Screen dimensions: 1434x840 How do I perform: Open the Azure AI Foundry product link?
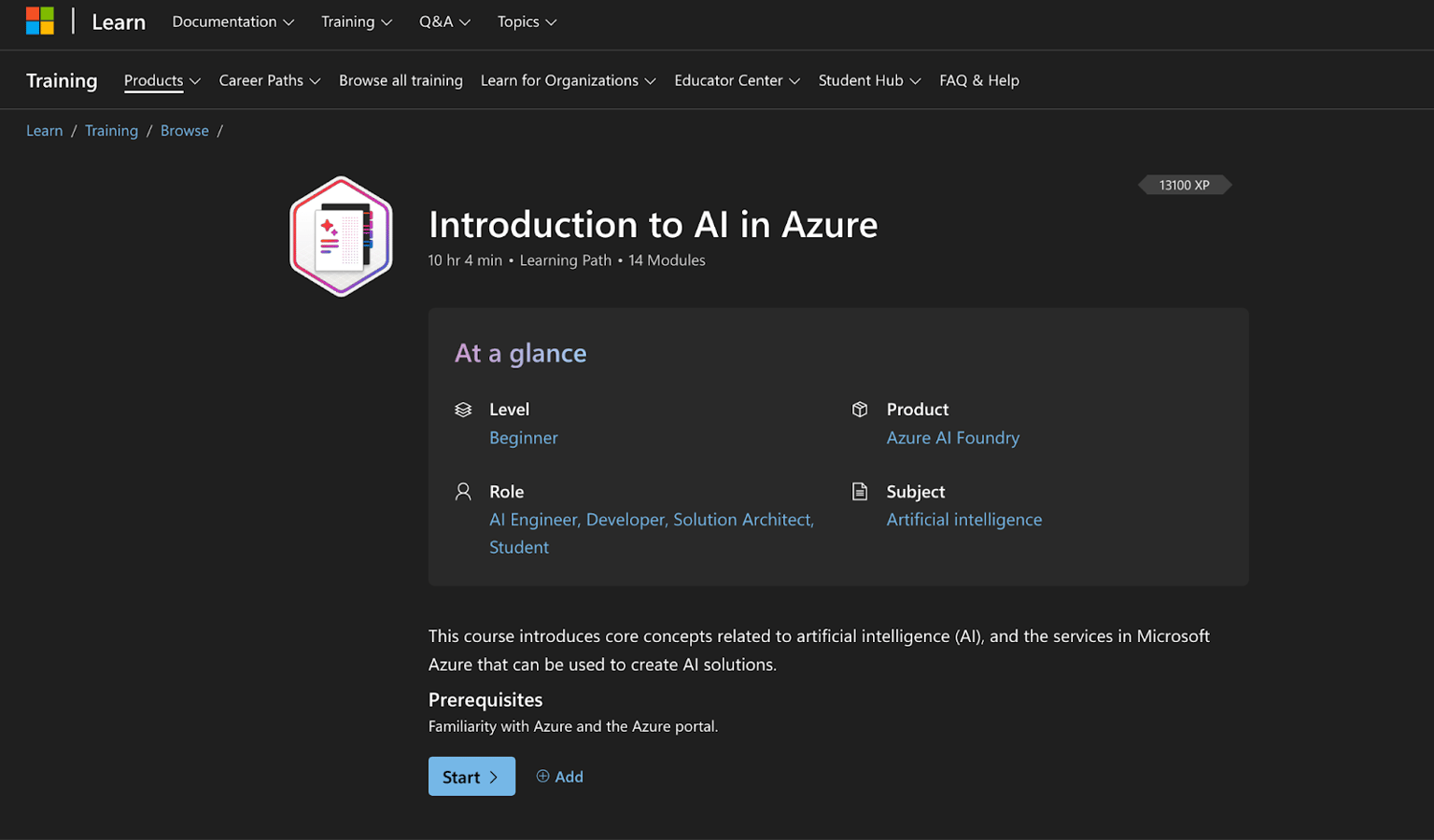click(952, 438)
